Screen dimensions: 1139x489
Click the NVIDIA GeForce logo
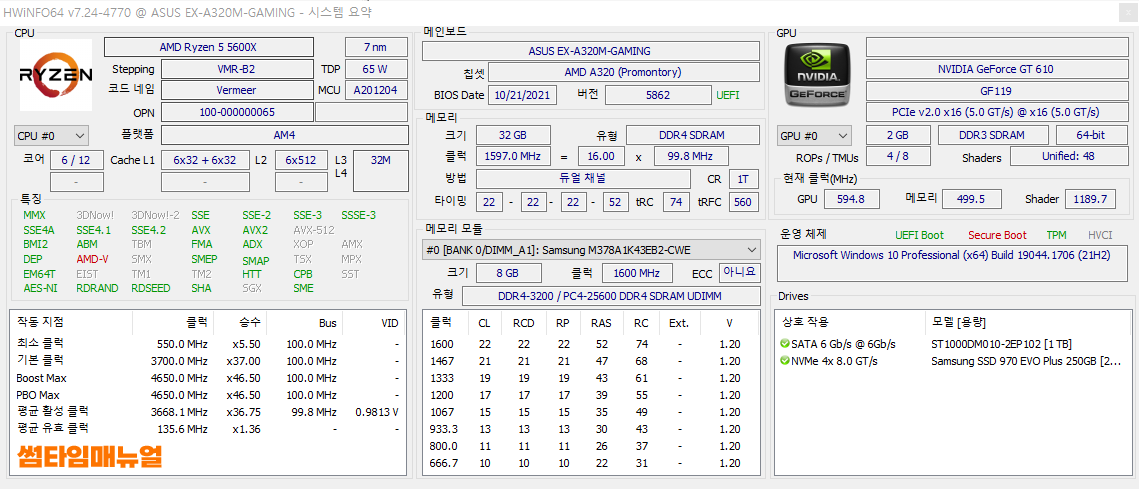click(x=816, y=76)
